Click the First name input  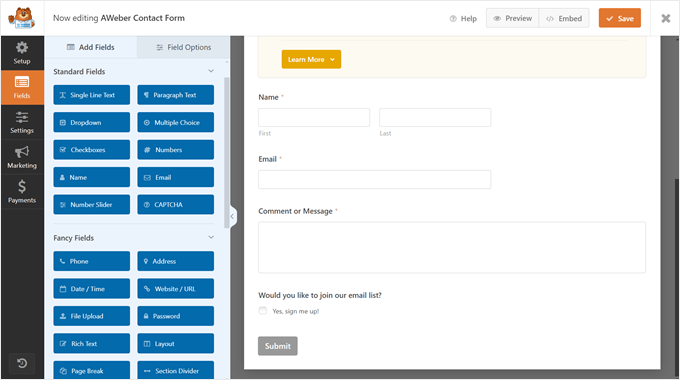click(314, 118)
